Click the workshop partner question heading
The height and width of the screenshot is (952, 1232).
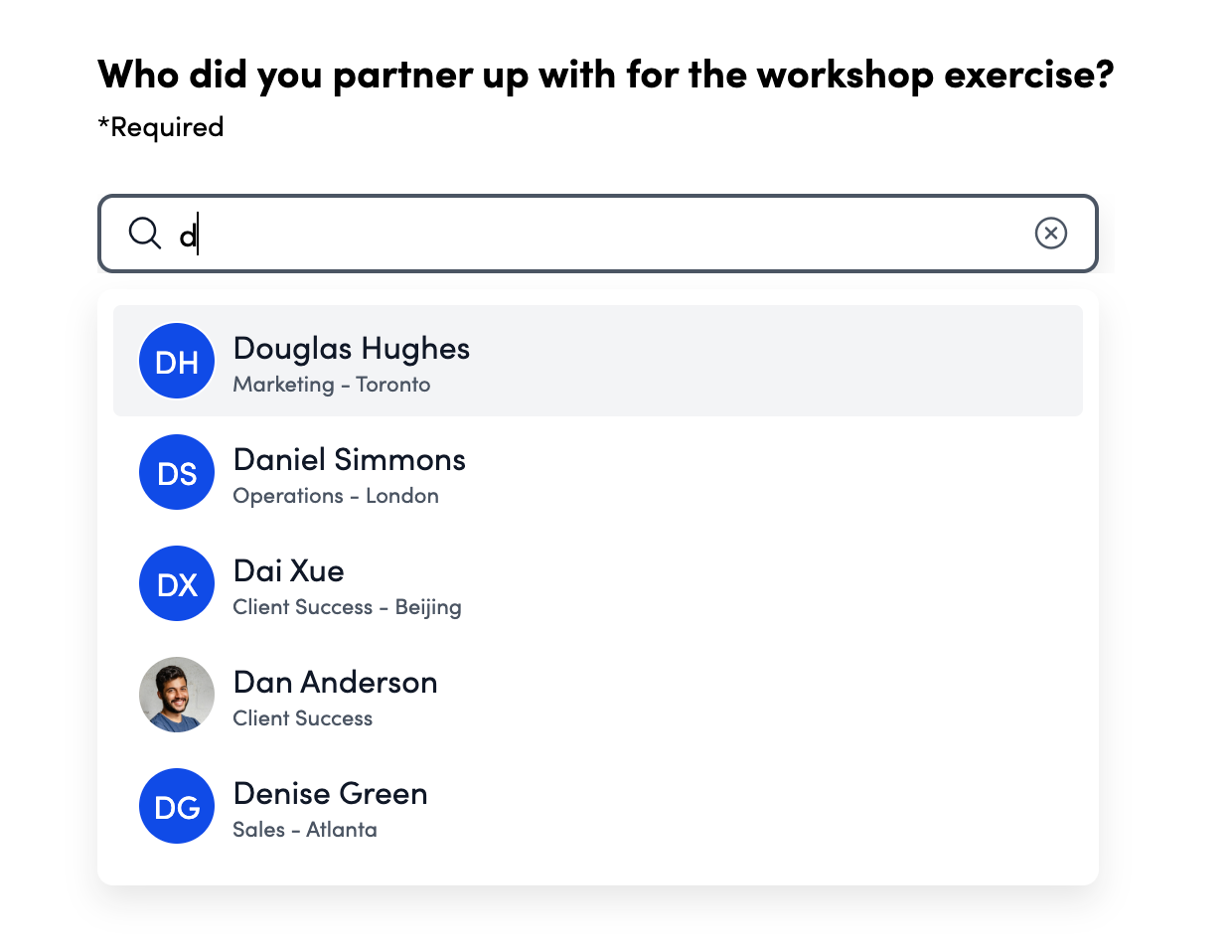pyautogui.click(x=606, y=75)
